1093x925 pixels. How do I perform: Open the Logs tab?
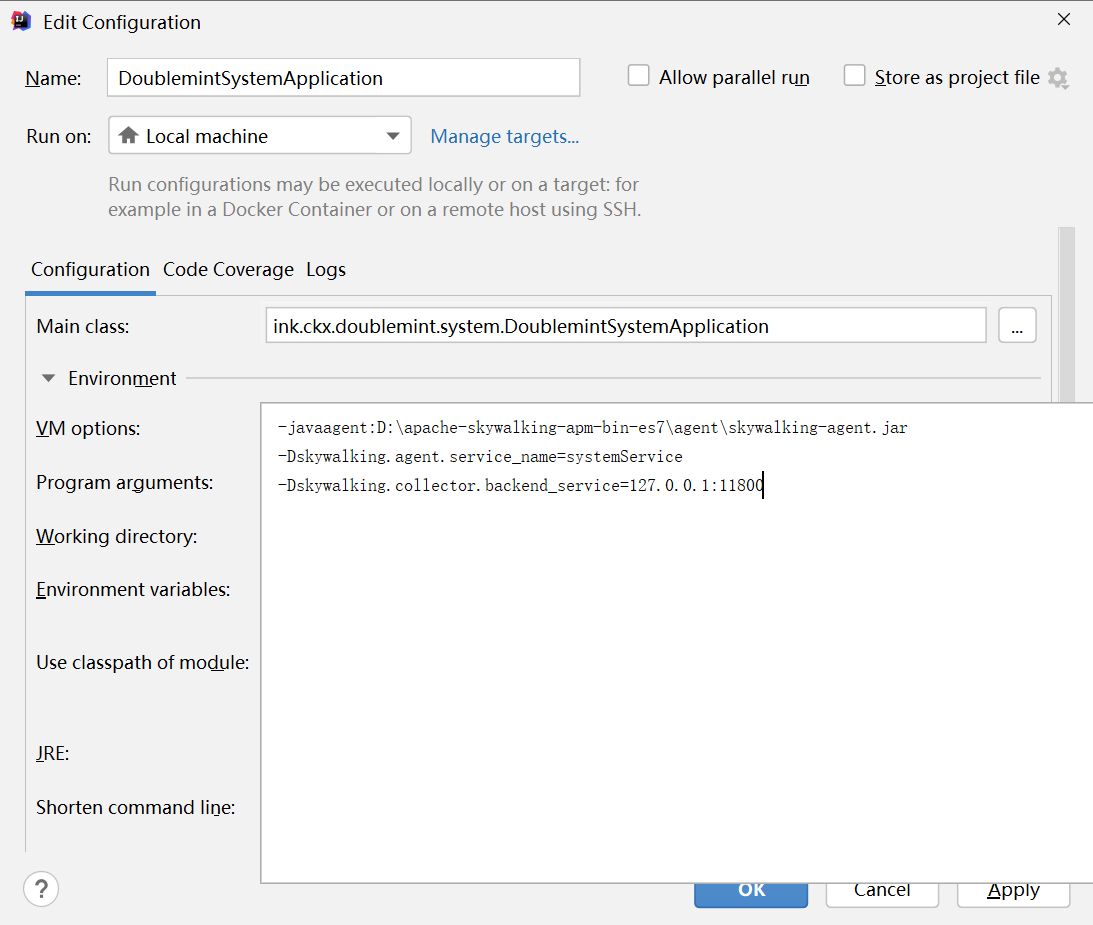click(x=326, y=270)
